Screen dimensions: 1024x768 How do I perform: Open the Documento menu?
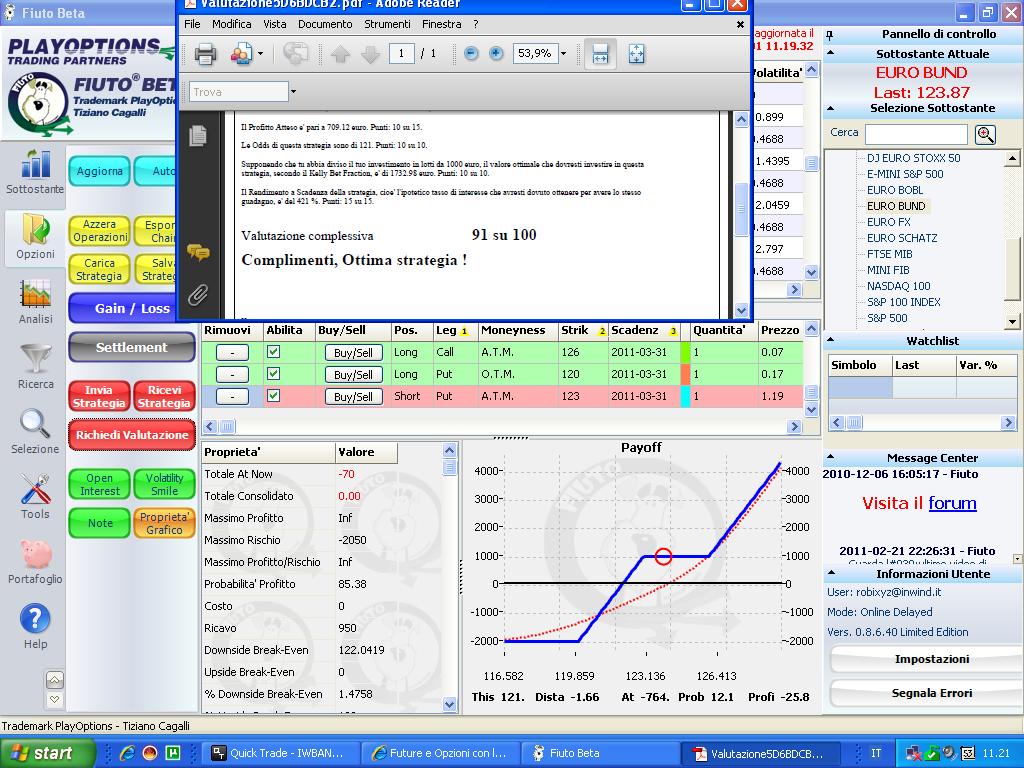tap(325, 24)
